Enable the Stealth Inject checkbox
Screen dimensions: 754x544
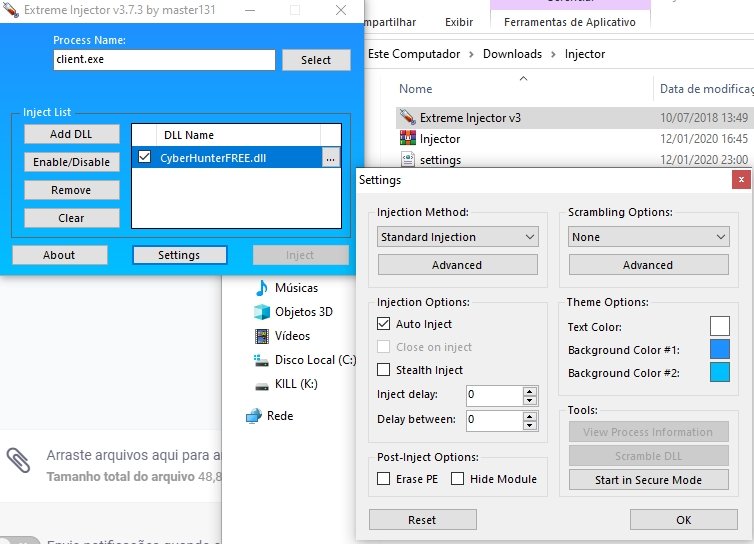(x=384, y=370)
